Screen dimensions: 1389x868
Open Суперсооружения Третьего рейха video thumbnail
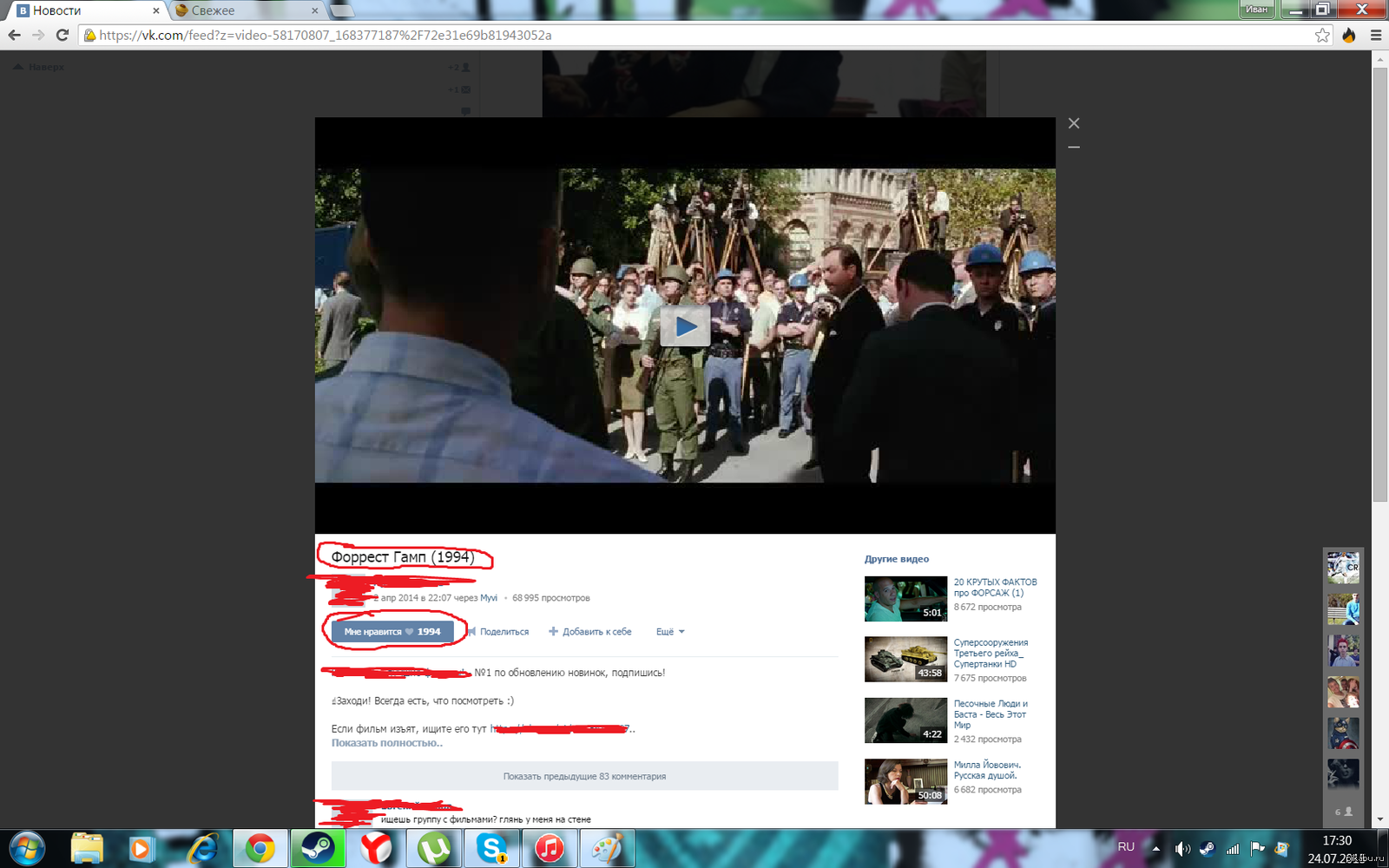(x=905, y=660)
